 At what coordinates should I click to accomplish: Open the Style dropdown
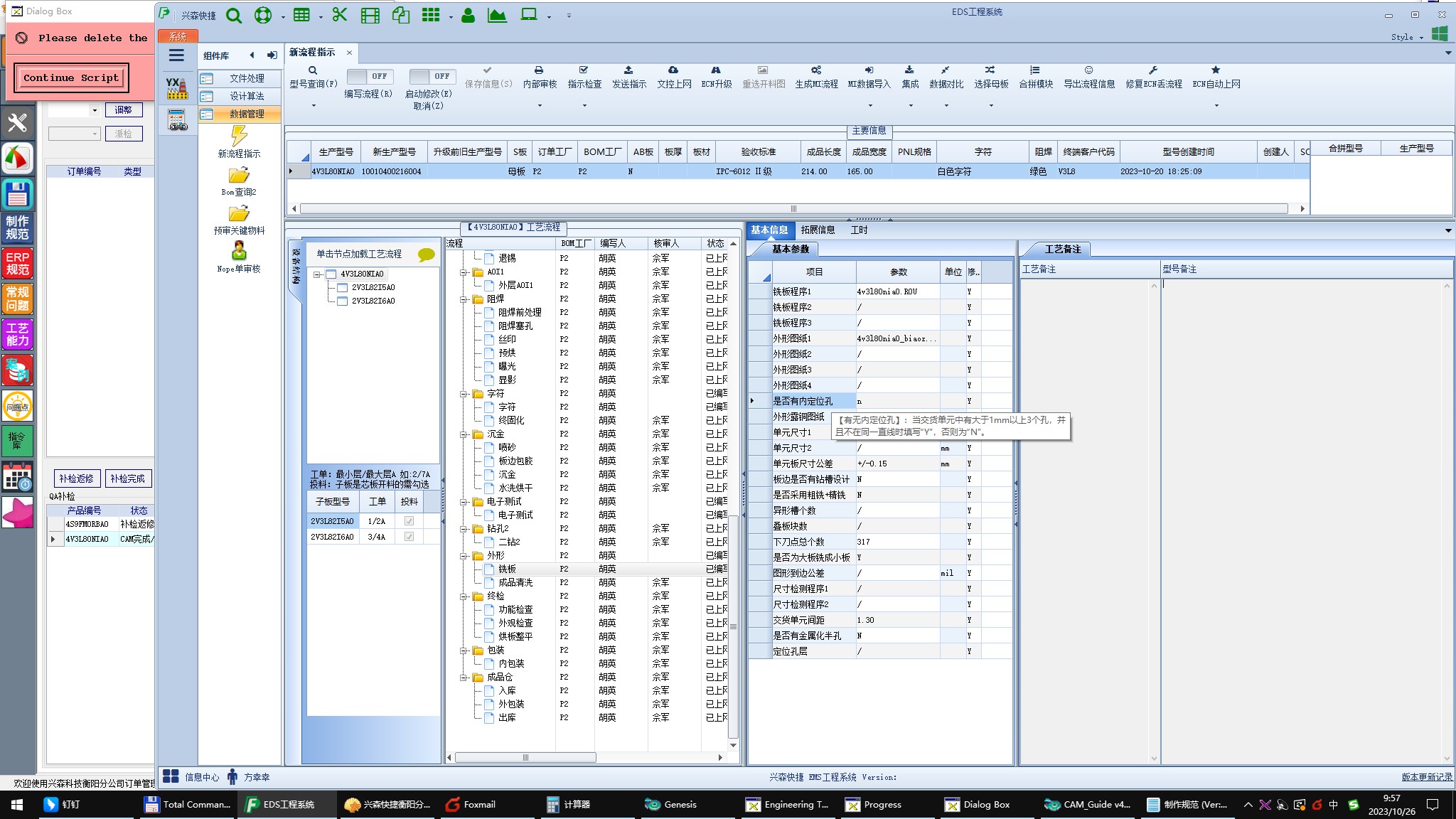pyautogui.click(x=1407, y=37)
